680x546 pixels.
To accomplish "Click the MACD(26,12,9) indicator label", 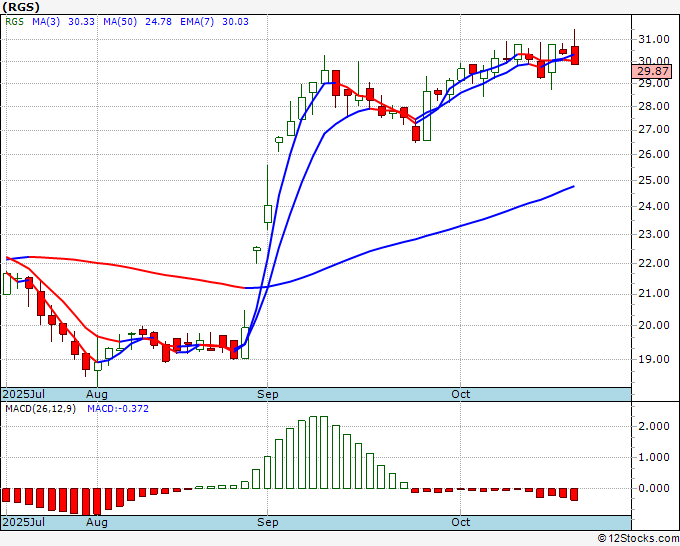I will (40, 409).
